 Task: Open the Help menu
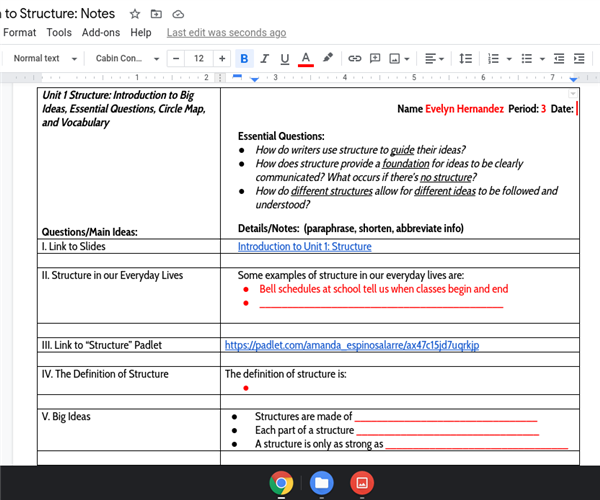click(x=141, y=33)
